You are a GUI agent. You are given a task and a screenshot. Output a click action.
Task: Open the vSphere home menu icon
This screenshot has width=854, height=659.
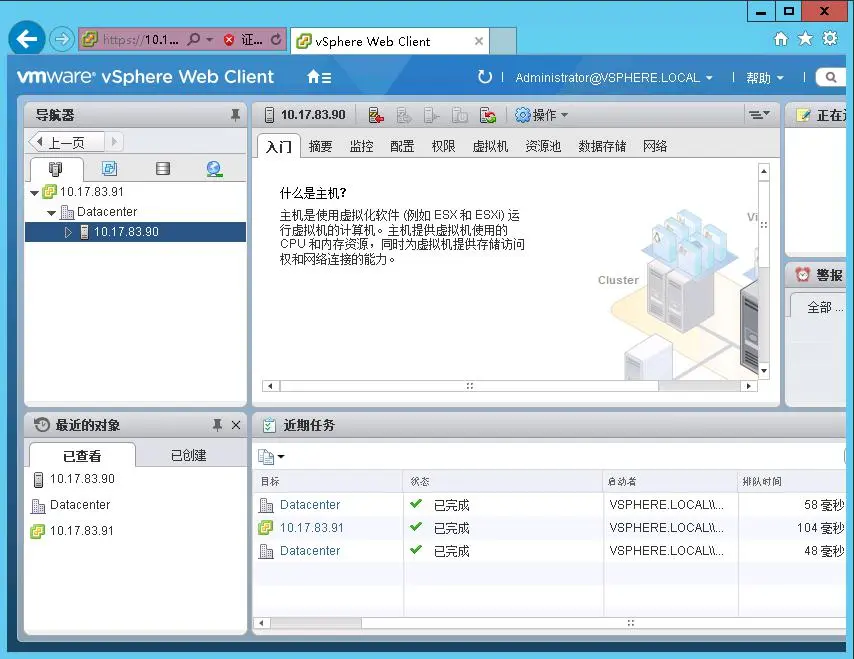click(x=319, y=77)
